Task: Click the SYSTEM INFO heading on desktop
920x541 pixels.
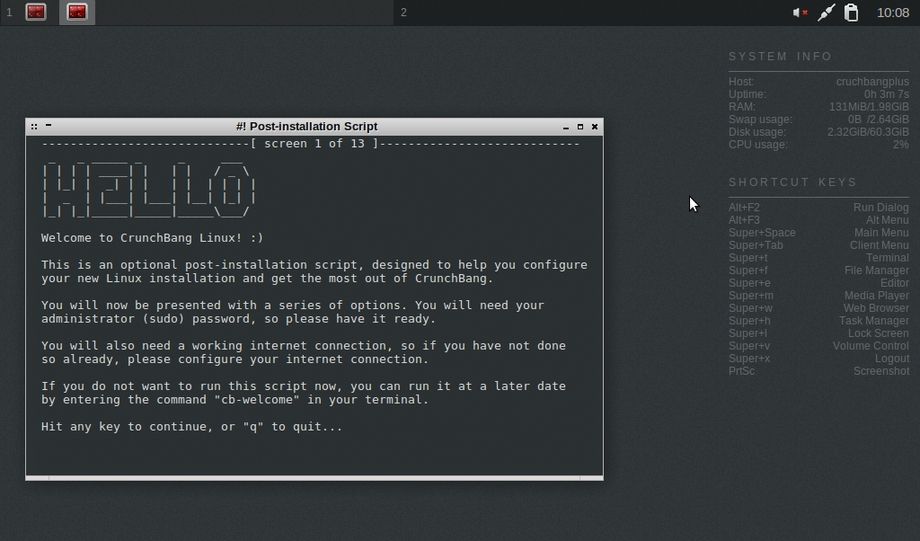Action: click(x=780, y=56)
